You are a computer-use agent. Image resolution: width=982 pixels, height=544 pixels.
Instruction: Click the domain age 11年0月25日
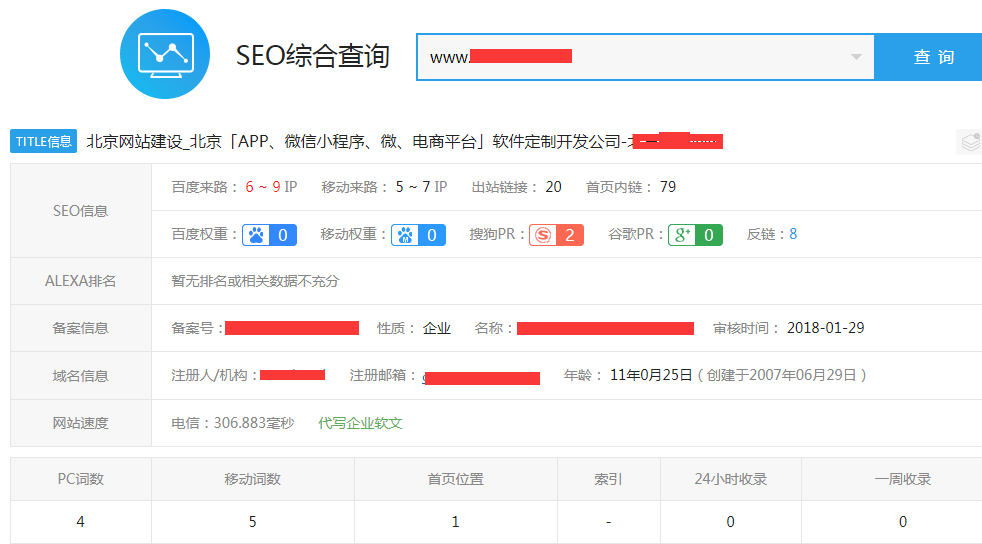click(651, 375)
